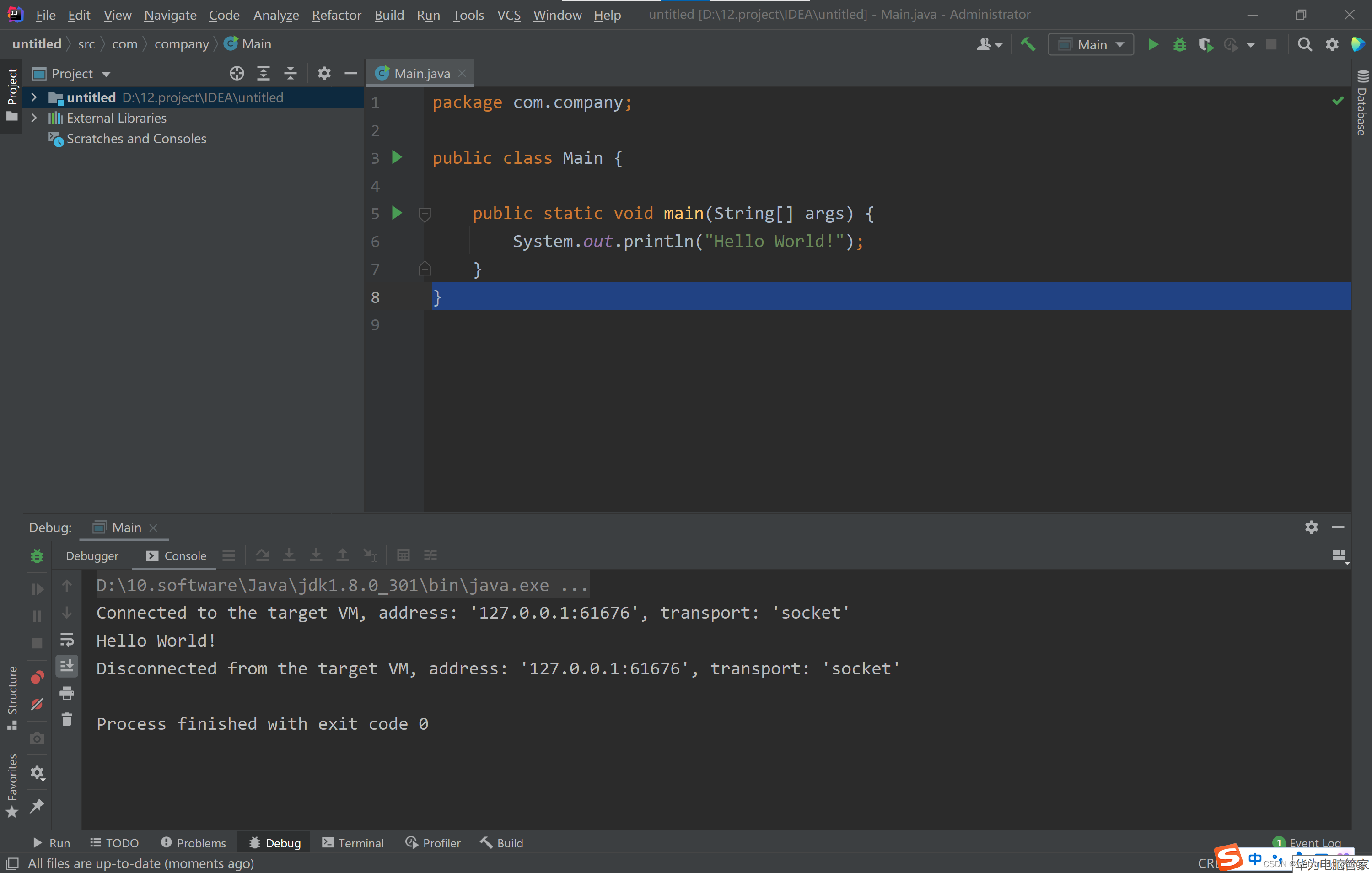Select the company breadcrumb above the editor

click(181, 44)
